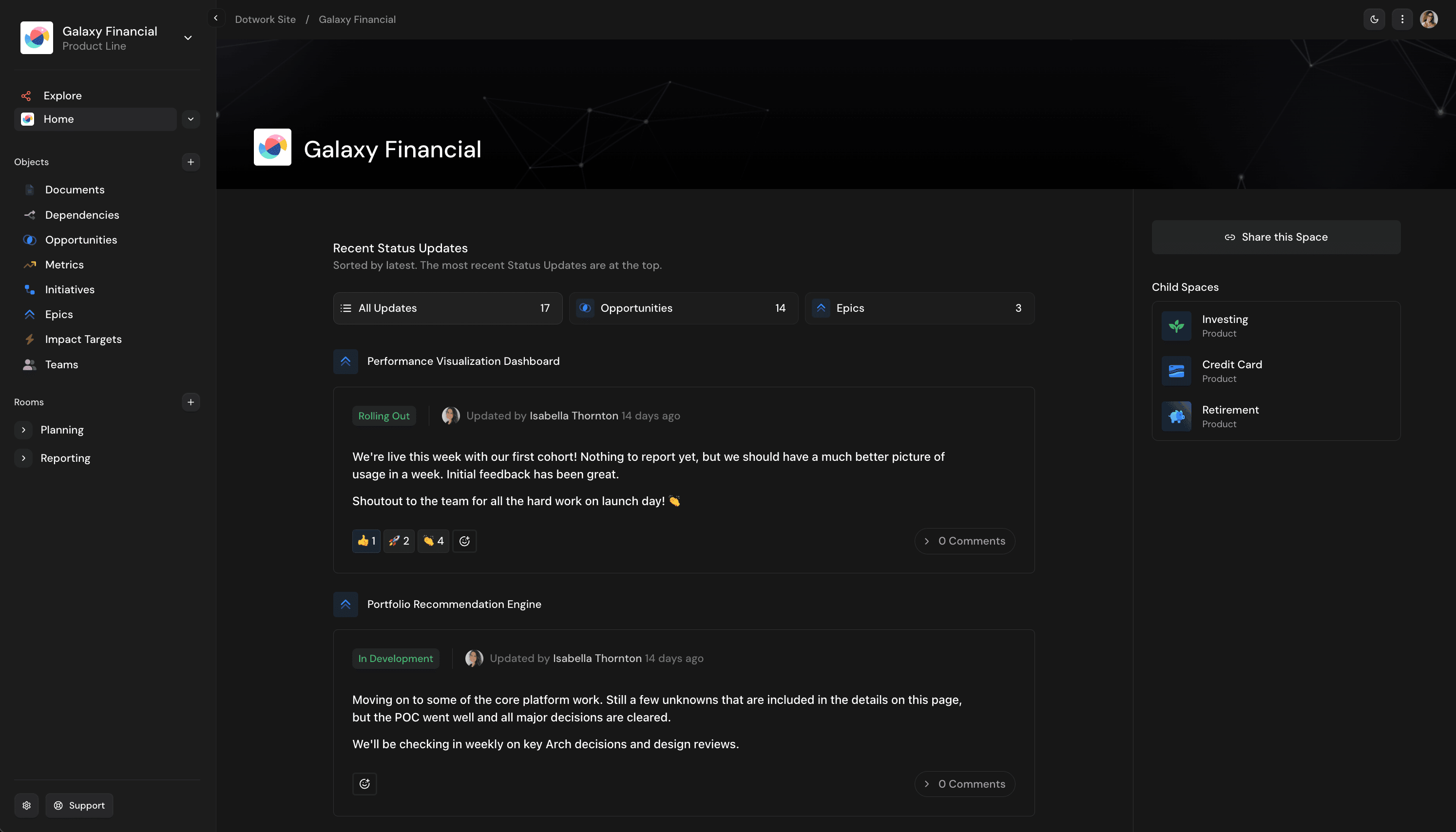Click the Explore icon in sidebar

(26, 95)
